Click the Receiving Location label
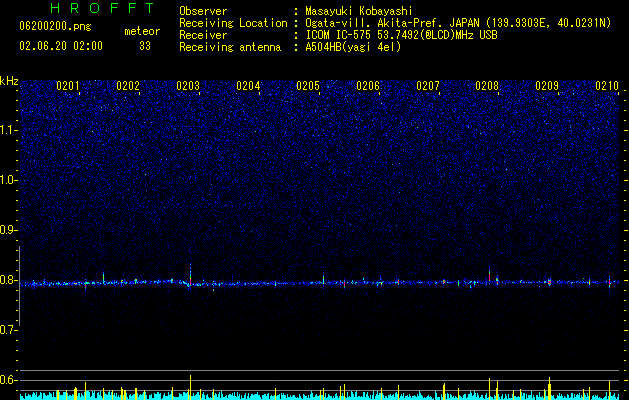Viewport: 629px width, 400px height. (x=233, y=23)
